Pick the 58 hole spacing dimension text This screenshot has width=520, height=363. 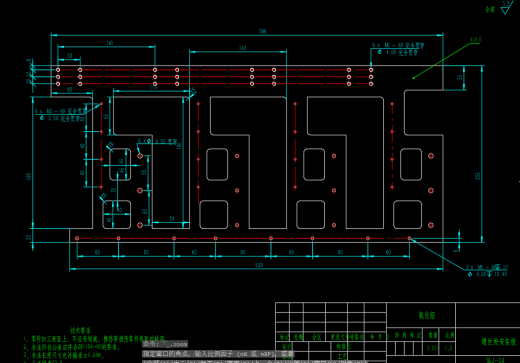(70, 56)
